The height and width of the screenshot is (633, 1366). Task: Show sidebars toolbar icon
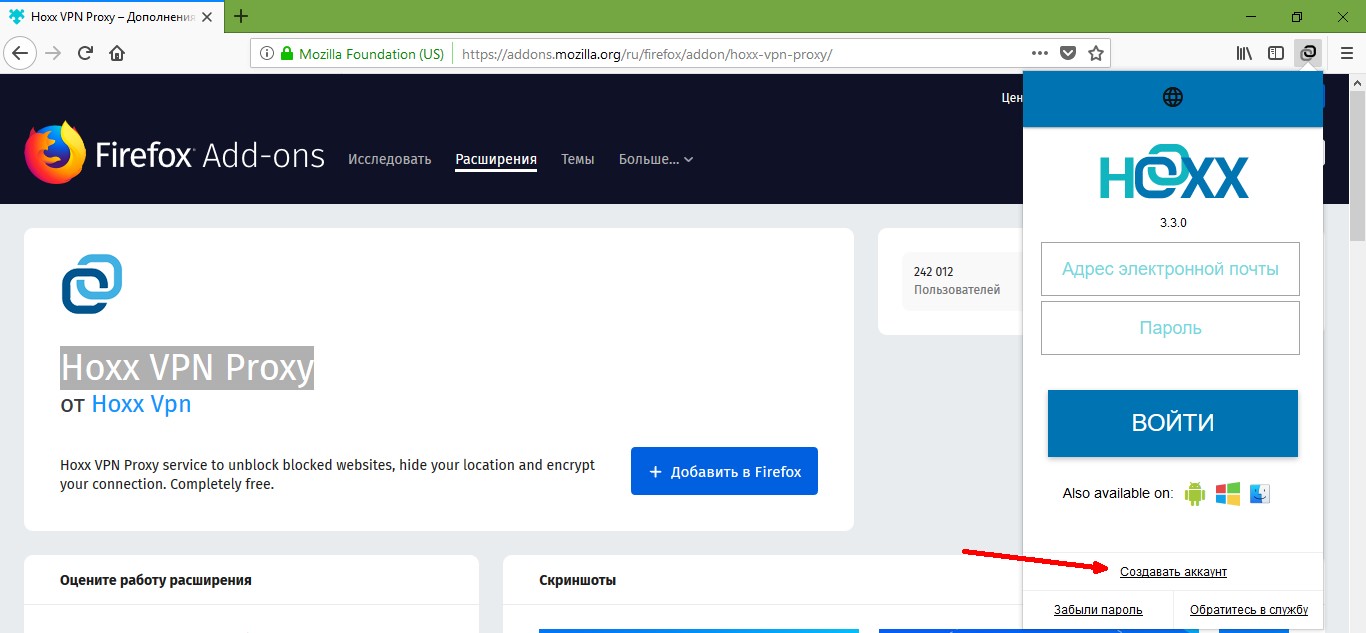pyautogui.click(x=1276, y=53)
